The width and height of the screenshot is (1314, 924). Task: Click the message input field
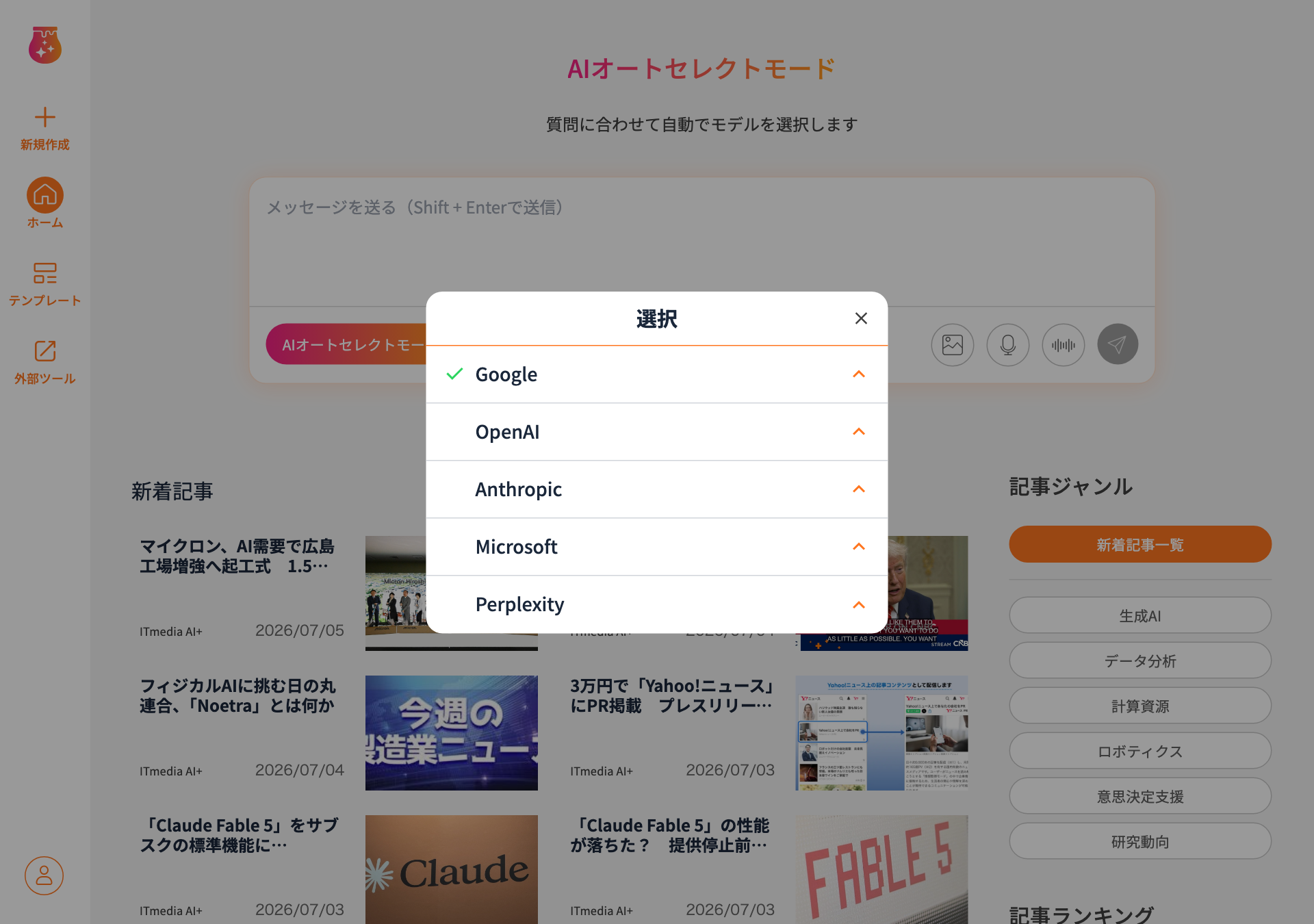coord(702,243)
